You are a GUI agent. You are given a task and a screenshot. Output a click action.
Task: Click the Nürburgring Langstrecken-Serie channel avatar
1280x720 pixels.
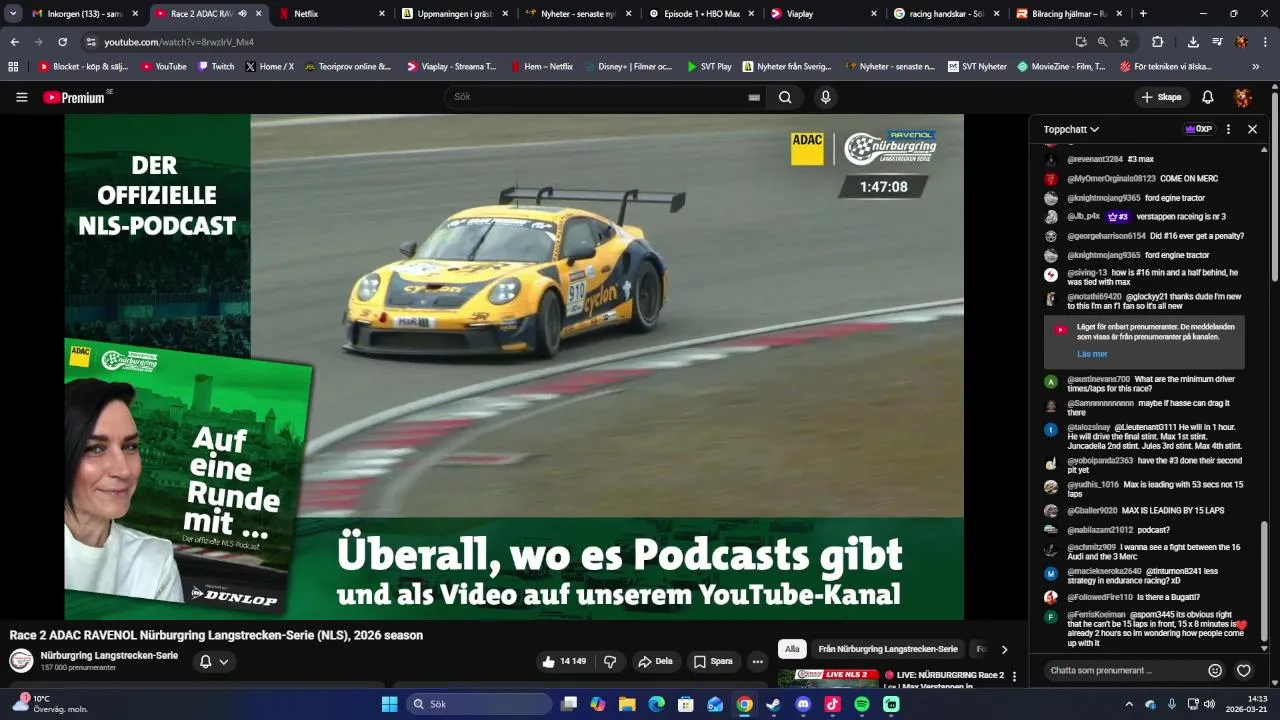pos(21,660)
